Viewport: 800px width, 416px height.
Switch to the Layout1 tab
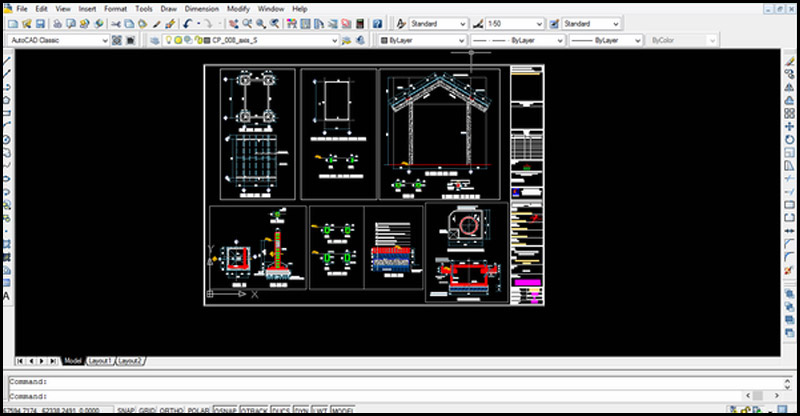coord(100,361)
